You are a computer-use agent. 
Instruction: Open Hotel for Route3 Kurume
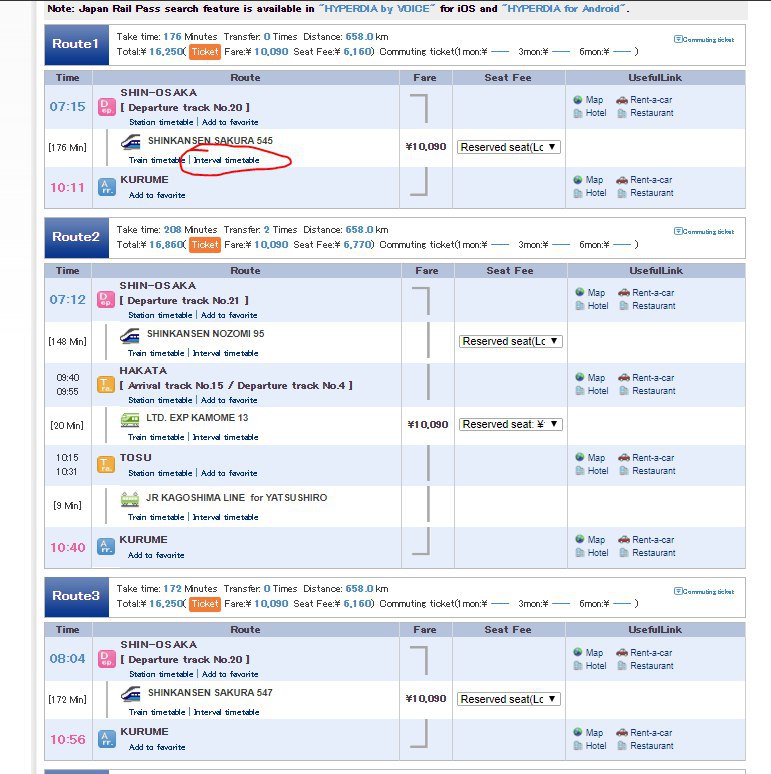pos(590,746)
